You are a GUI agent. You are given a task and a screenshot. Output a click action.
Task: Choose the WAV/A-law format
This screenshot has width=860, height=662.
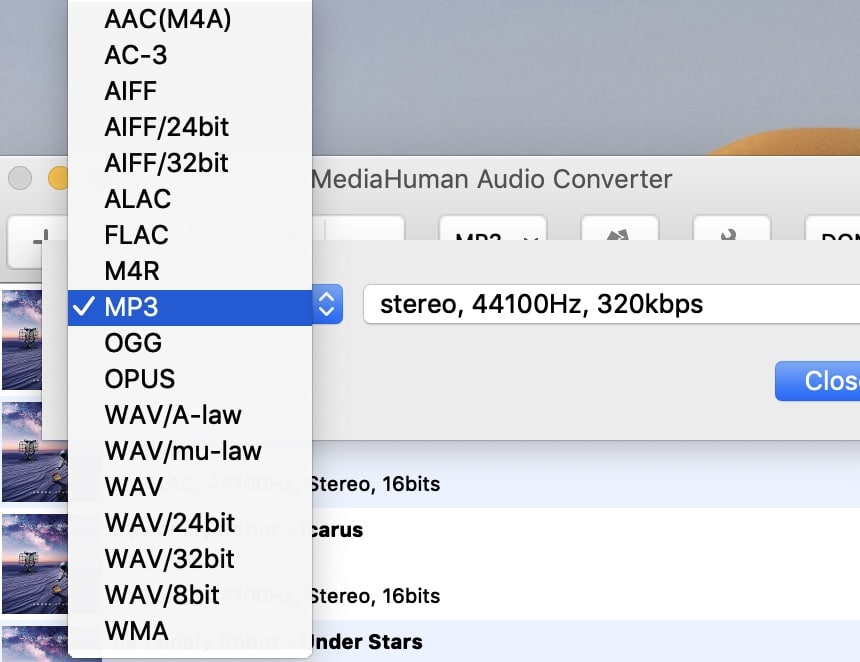[190, 415]
